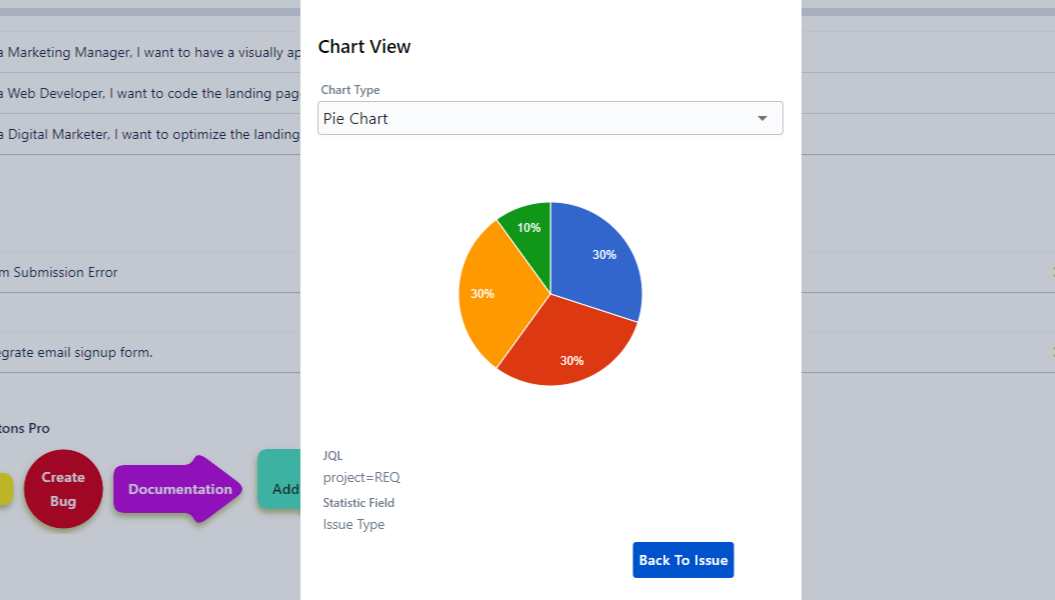
Task: Open the Chart Type dropdown
Action: (549, 118)
